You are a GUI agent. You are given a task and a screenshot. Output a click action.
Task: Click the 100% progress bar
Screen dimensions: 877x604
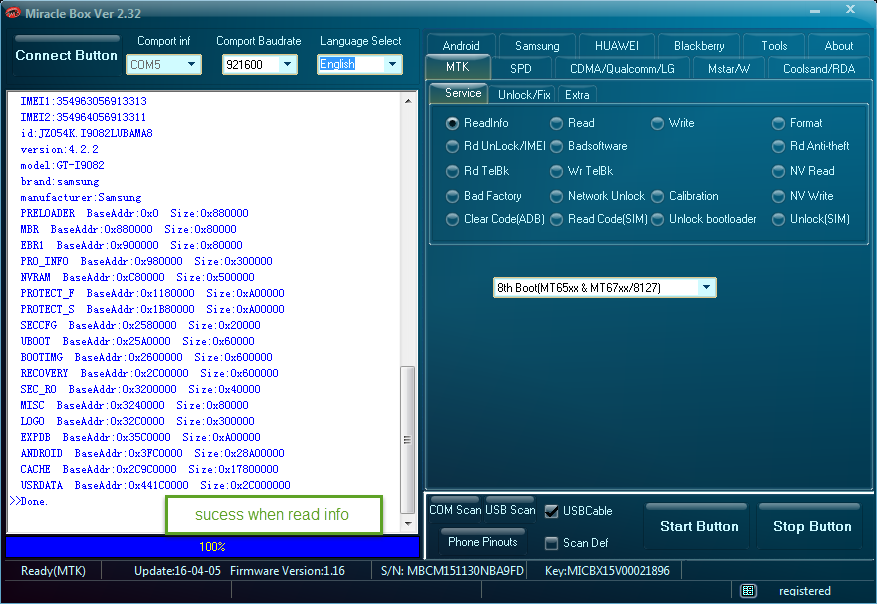213,546
